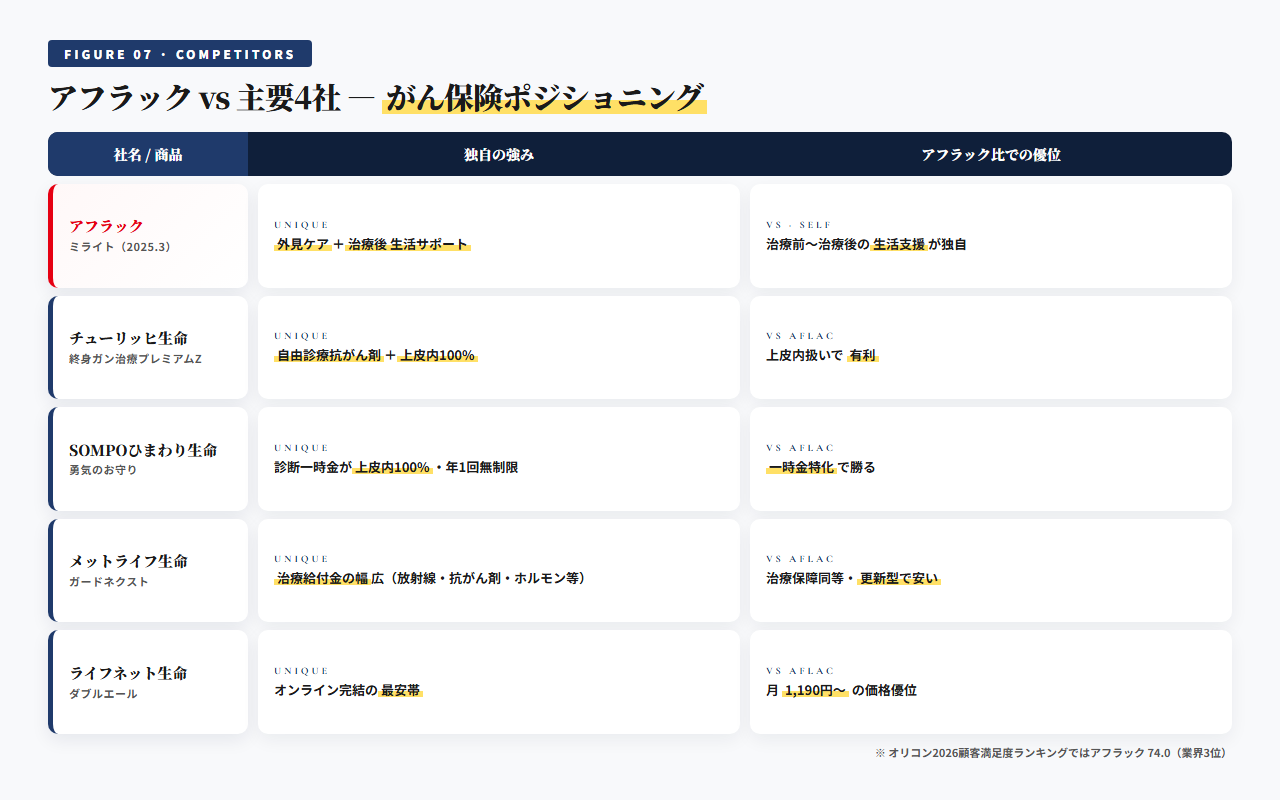Select the SOMPOひまわり生命 勇気のお守り card
This screenshot has width=1280, height=800.
click(147, 458)
